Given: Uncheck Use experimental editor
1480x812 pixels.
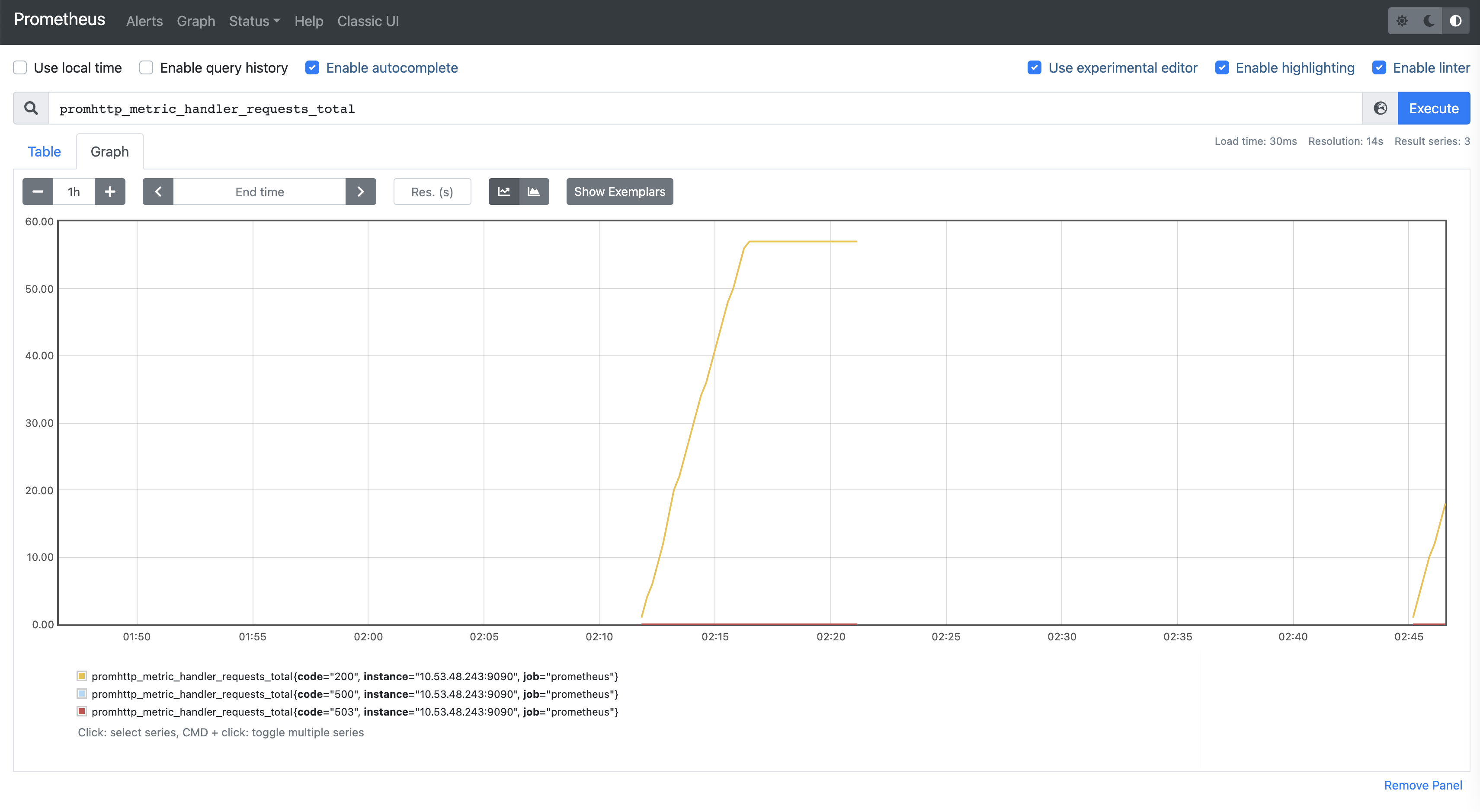Looking at the screenshot, I should click(x=1034, y=68).
